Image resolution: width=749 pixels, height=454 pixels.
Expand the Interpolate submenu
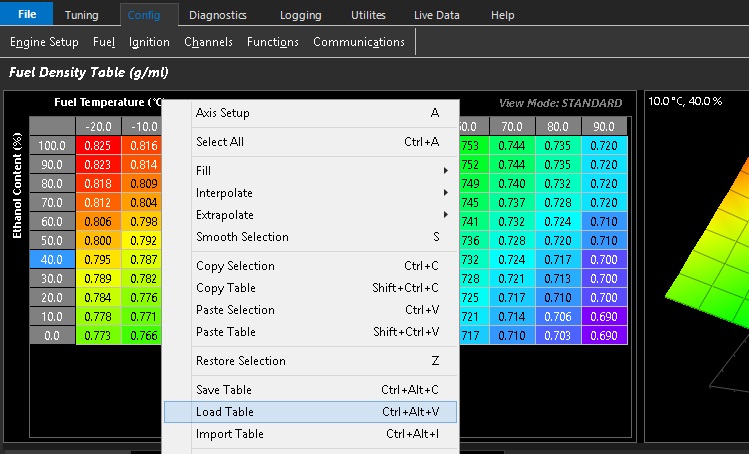point(310,193)
